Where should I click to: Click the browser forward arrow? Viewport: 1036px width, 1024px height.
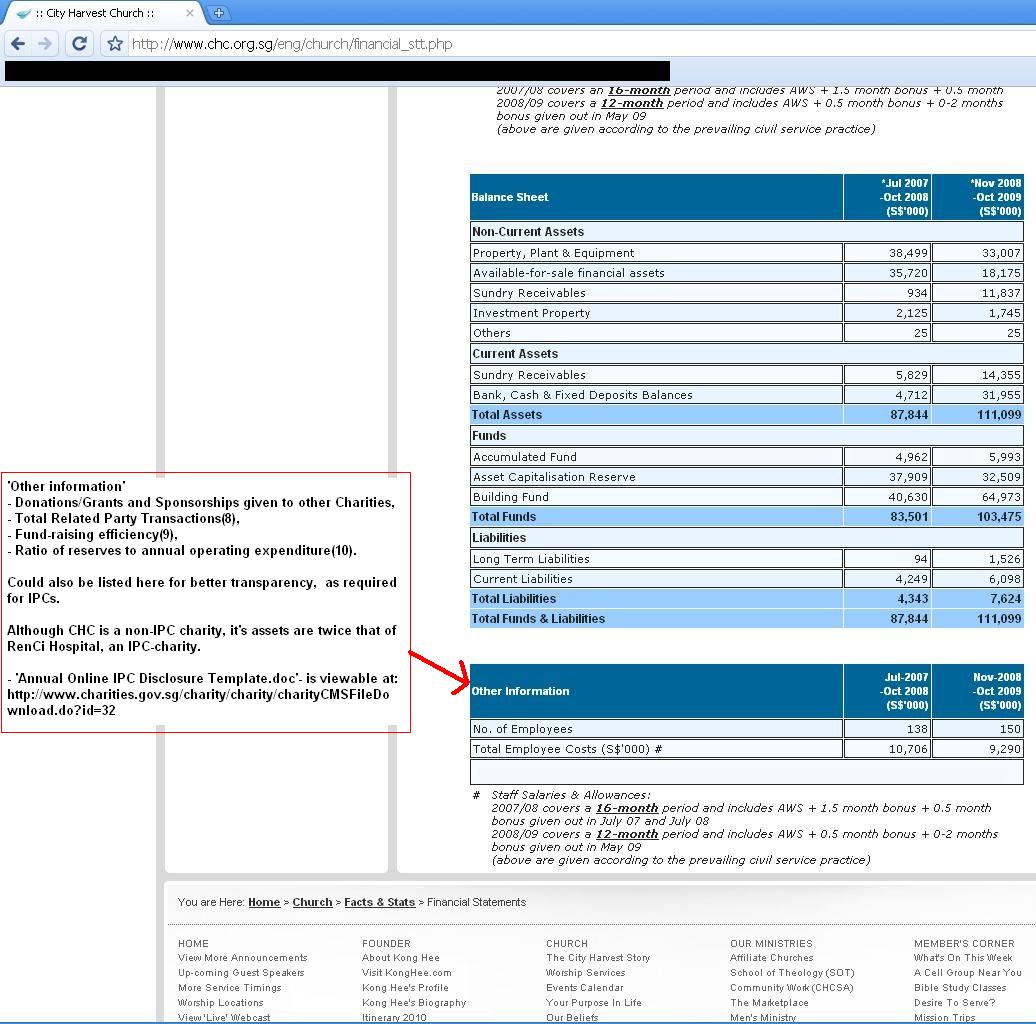[x=46, y=44]
